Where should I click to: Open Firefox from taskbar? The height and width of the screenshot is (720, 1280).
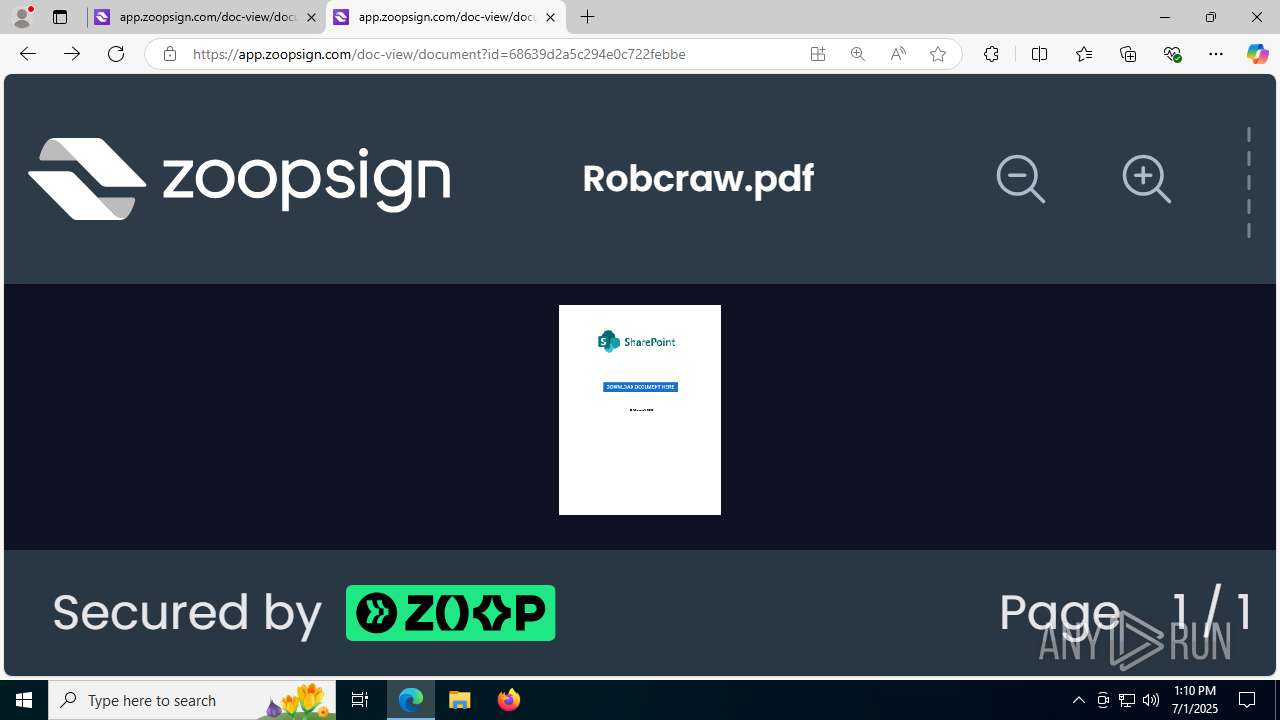(x=509, y=700)
